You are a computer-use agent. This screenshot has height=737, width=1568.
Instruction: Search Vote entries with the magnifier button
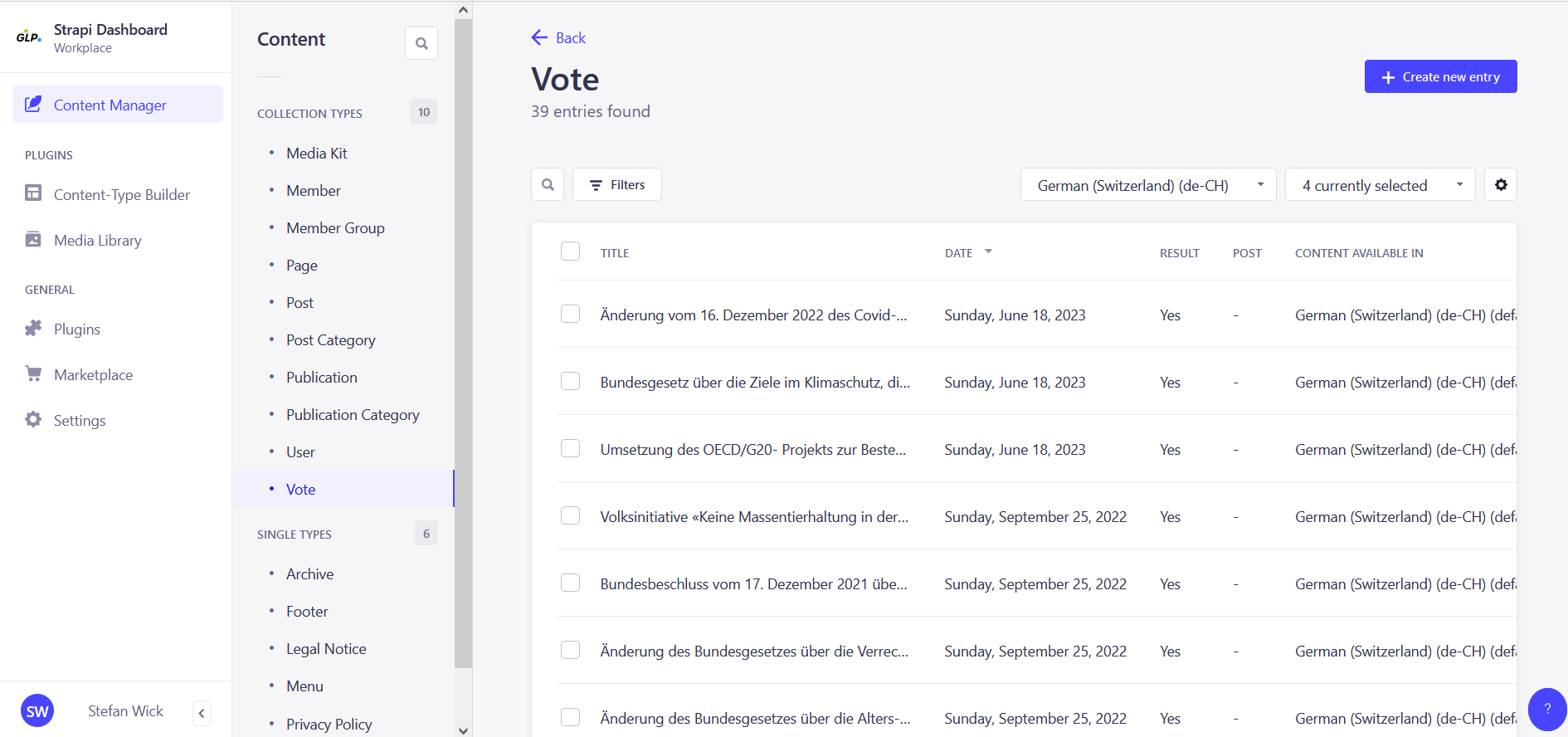(x=548, y=184)
